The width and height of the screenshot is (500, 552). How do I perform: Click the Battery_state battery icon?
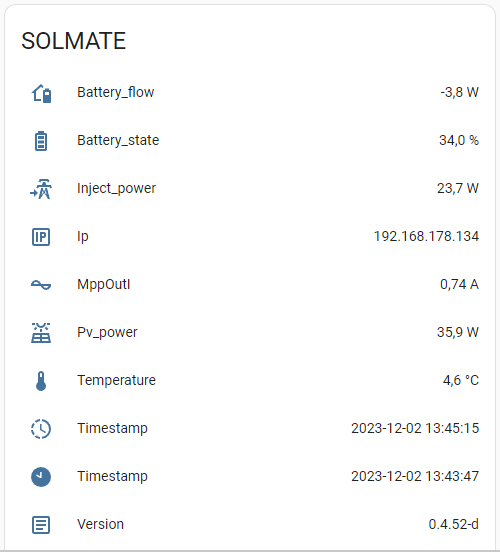[x=41, y=141]
